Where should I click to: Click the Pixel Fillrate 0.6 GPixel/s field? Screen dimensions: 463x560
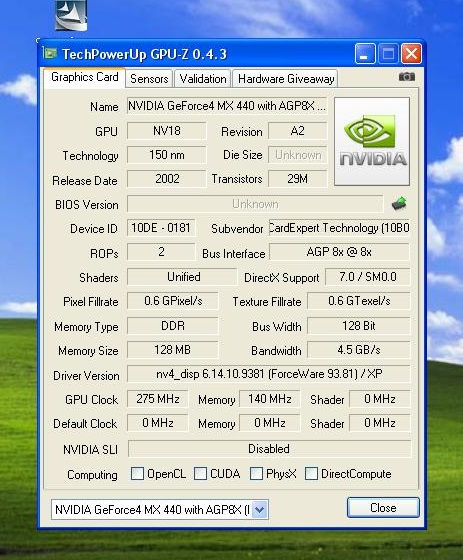tap(173, 301)
